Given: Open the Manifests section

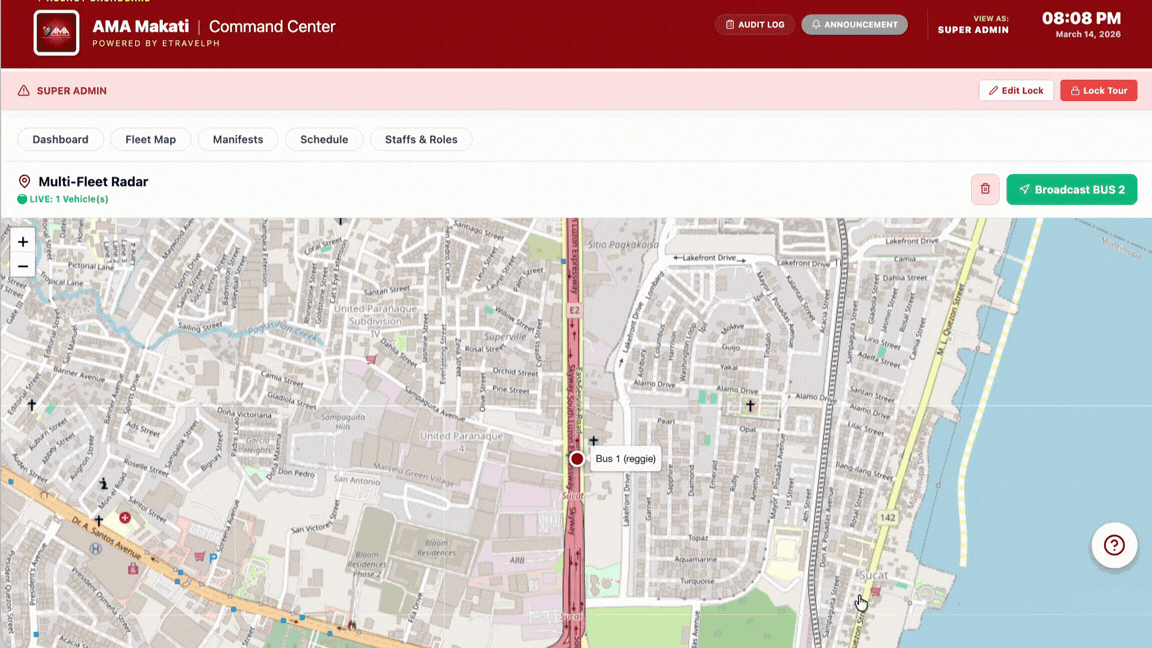Looking at the screenshot, I should point(238,139).
